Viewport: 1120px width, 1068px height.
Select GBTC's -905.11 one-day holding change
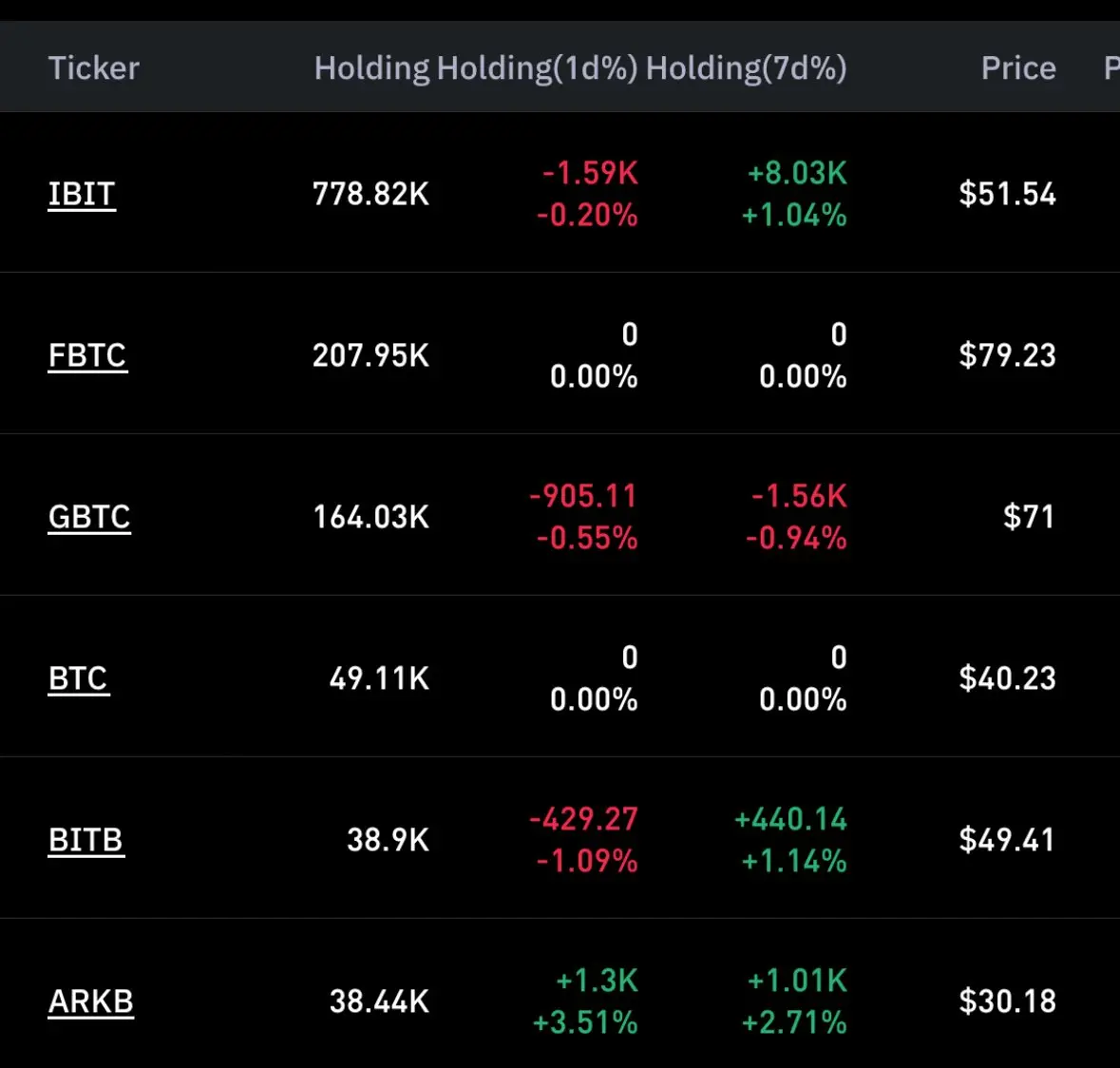click(582, 496)
